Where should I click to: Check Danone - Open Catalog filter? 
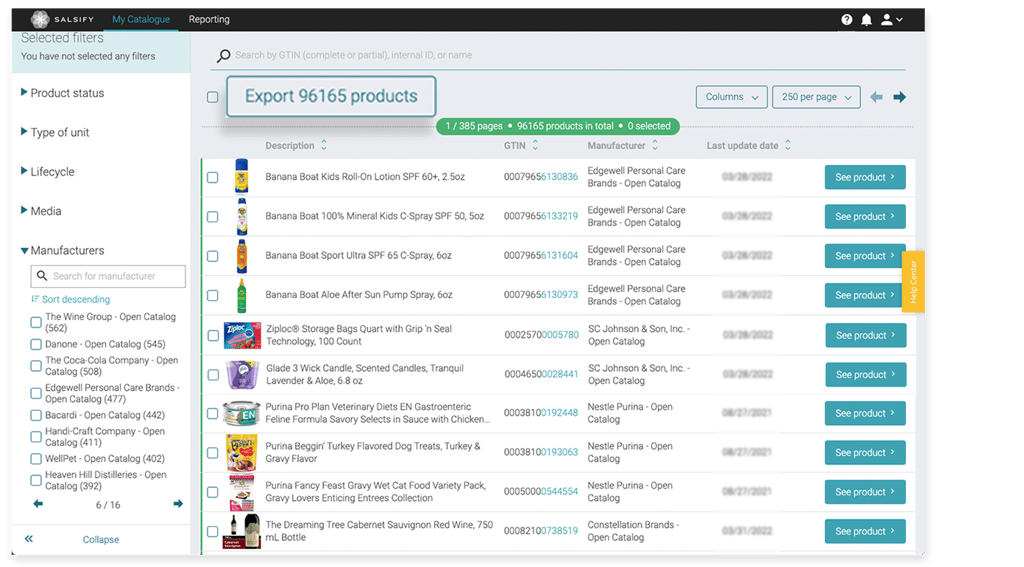point(36,344)
